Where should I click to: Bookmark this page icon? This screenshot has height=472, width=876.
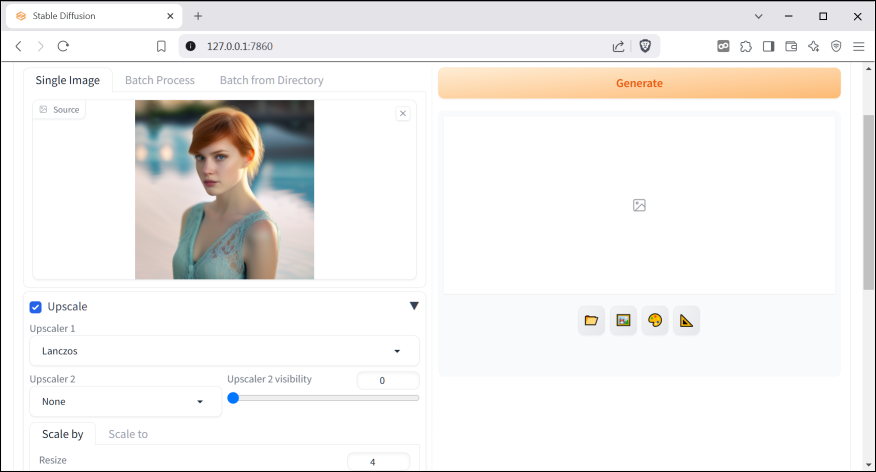[161, 46]
